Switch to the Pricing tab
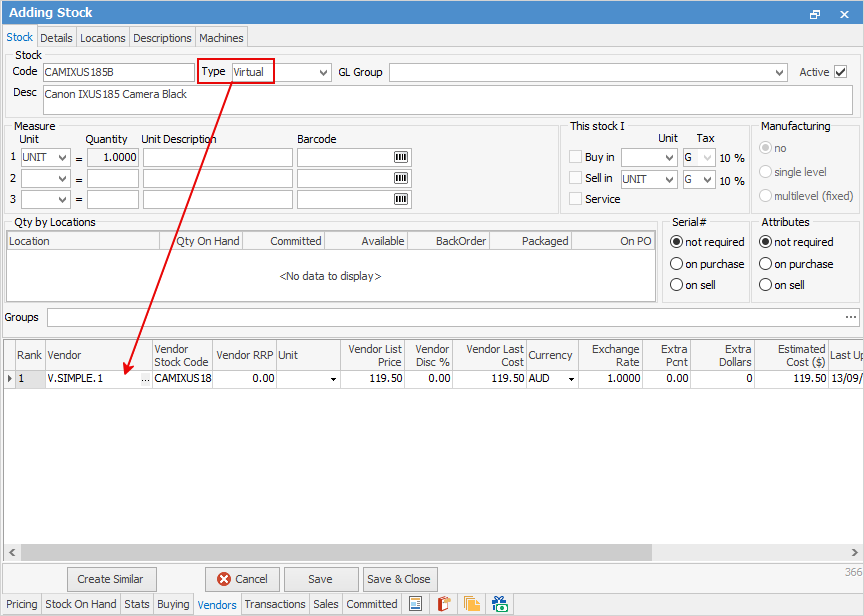864x616 pixels. pos(21,604)
